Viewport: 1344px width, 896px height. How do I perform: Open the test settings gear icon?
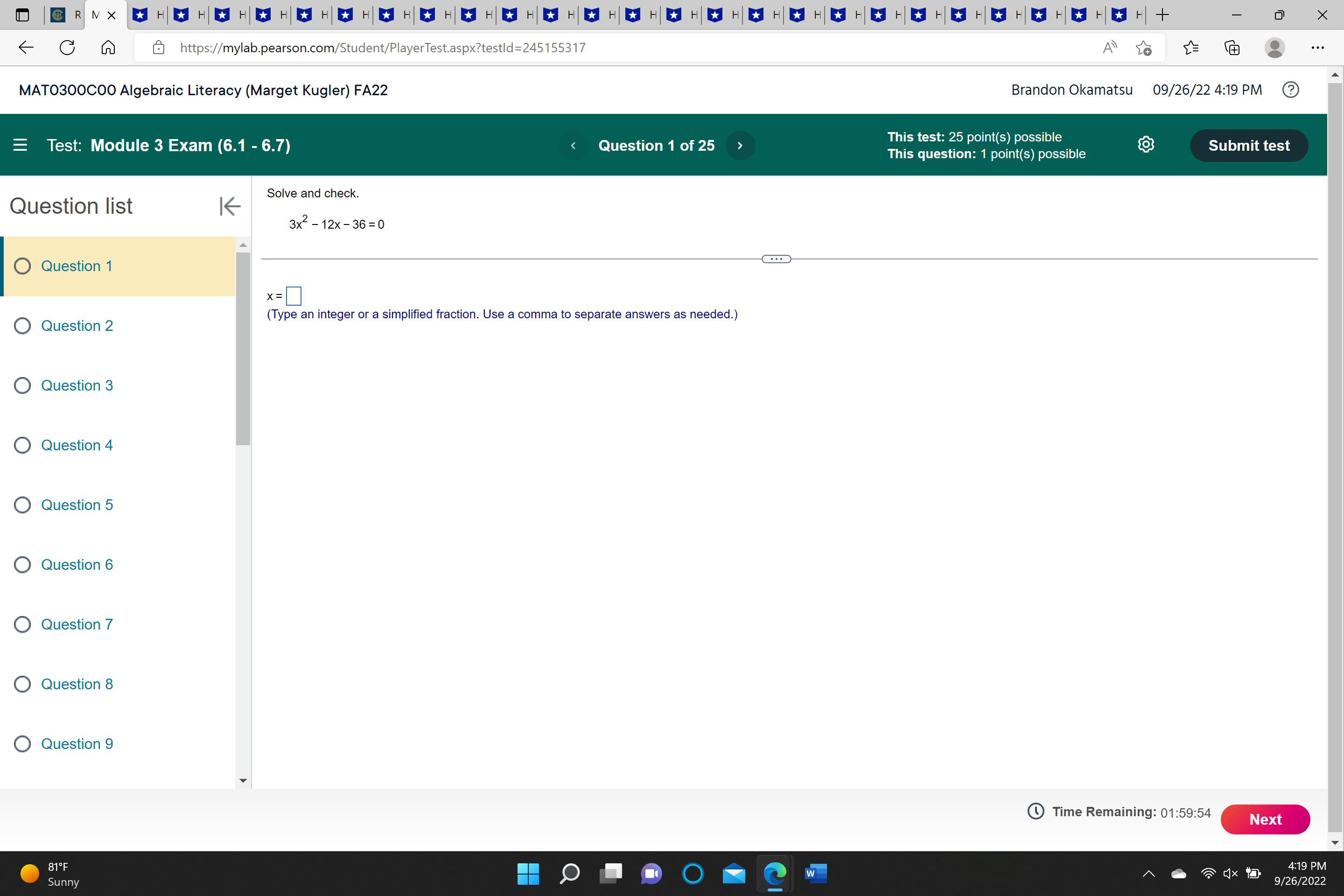1146,145
